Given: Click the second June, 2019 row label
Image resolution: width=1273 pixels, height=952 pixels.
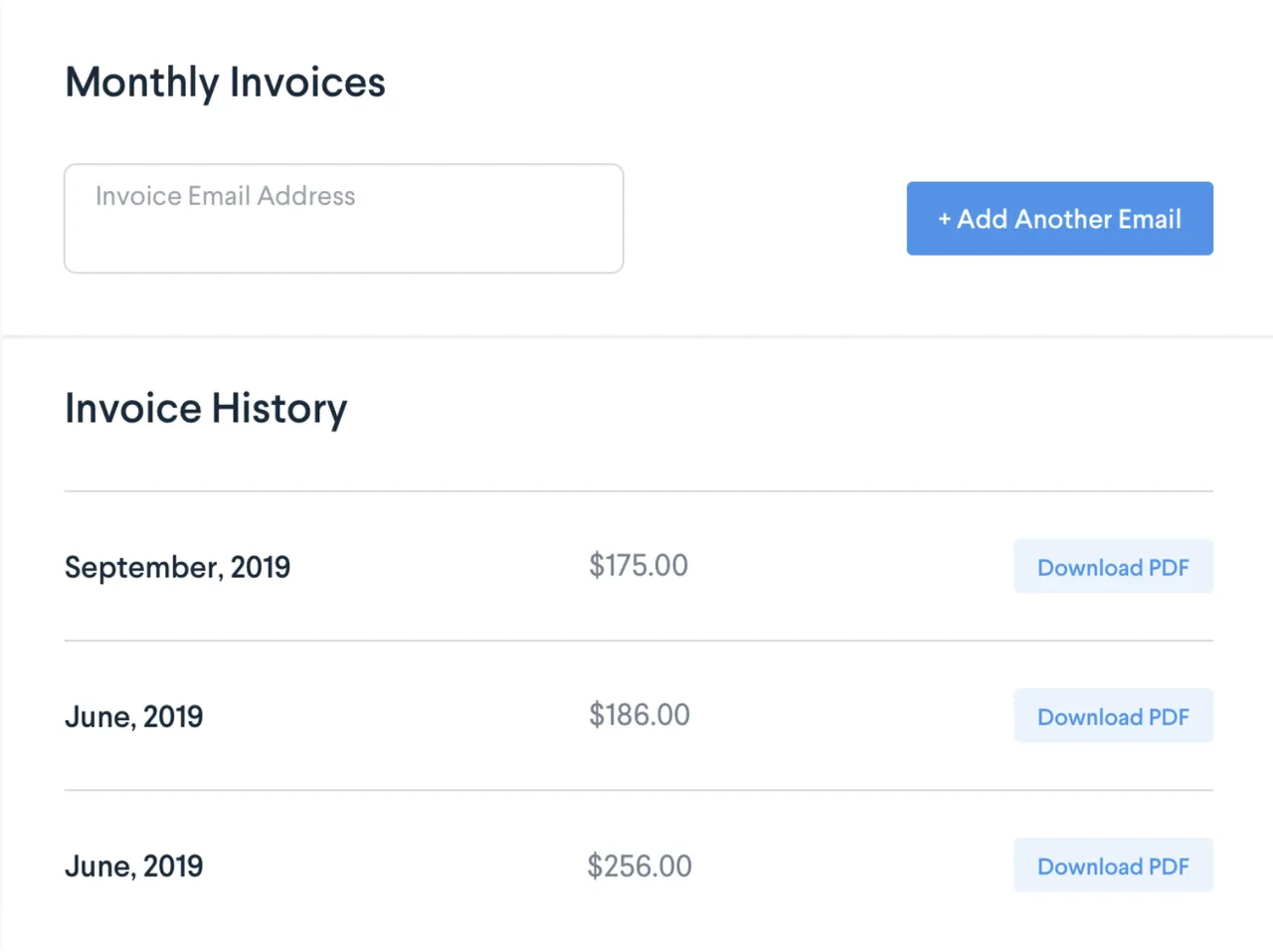Looking at the screenshot, I should 133,865.
